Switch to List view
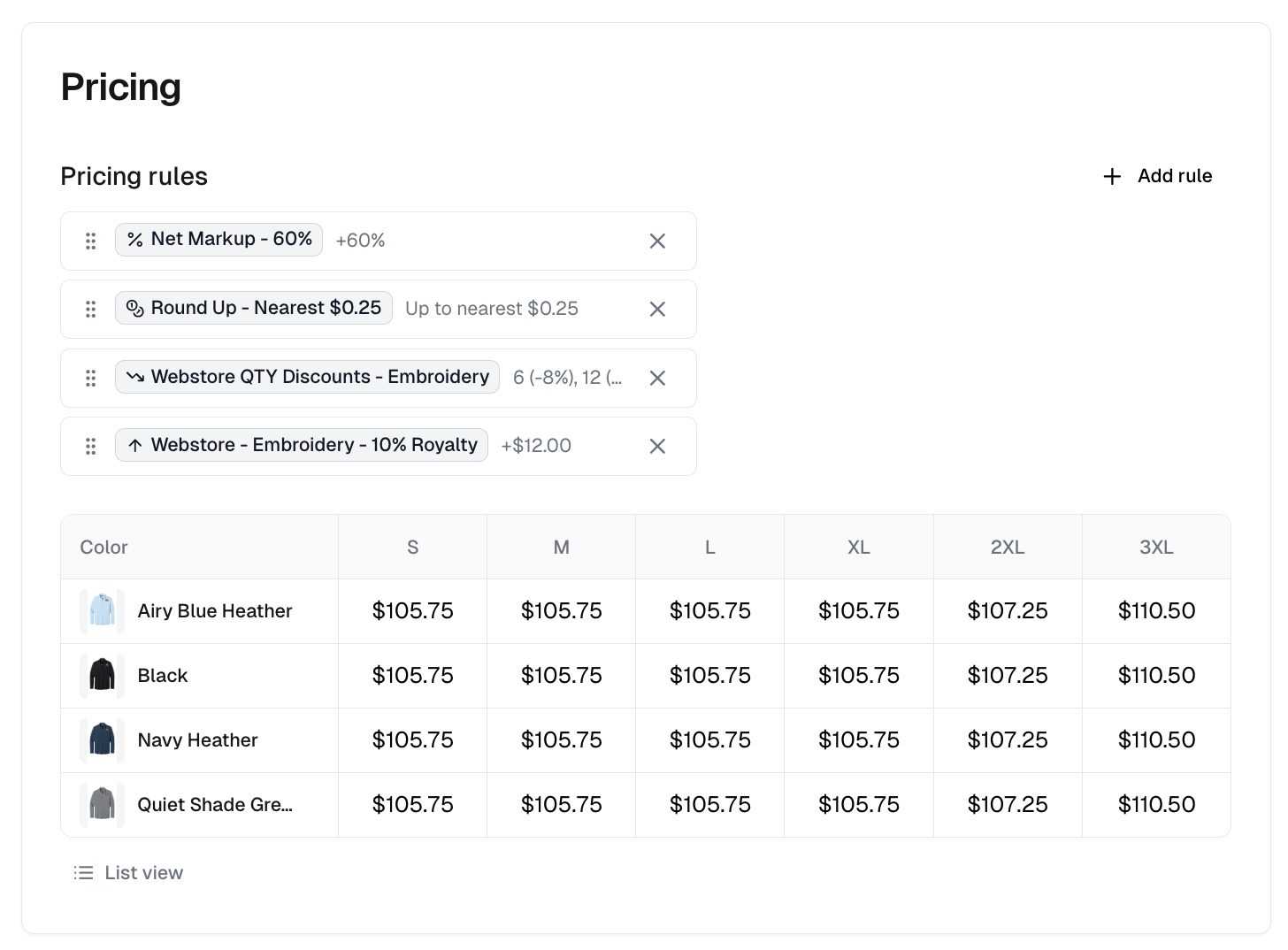Image resolution: width=1288 pixels, height=950 pixels. [x=128, y=873]
